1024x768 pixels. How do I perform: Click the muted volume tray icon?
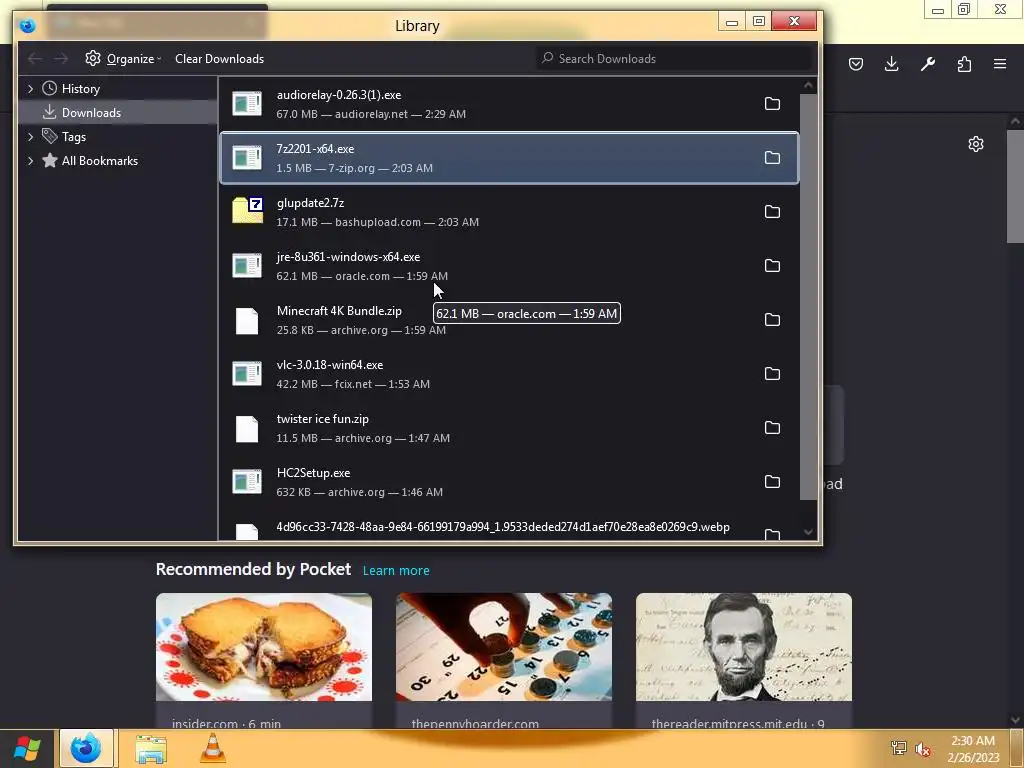[923, 748]
